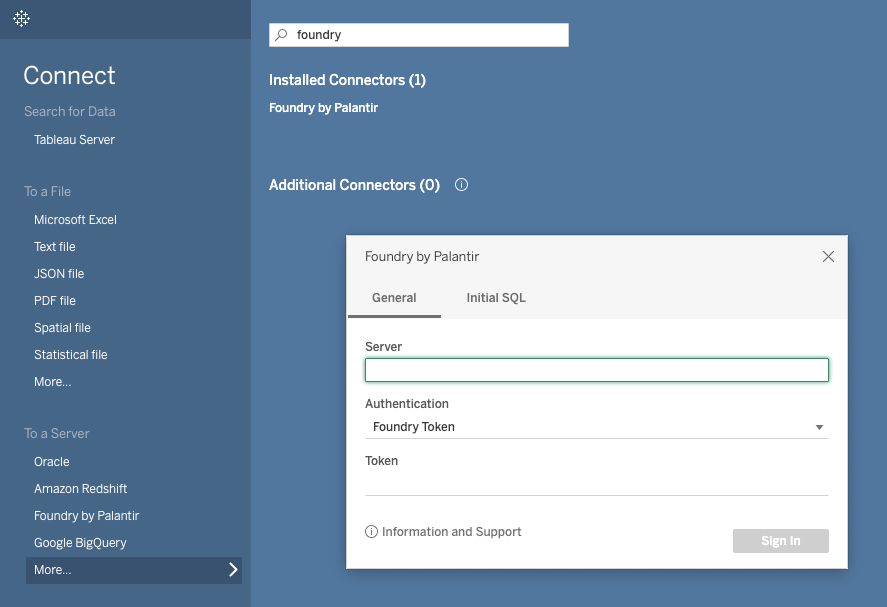Click the Additional Connectors (0) heading
887x607 pixels.
[354, 185]
